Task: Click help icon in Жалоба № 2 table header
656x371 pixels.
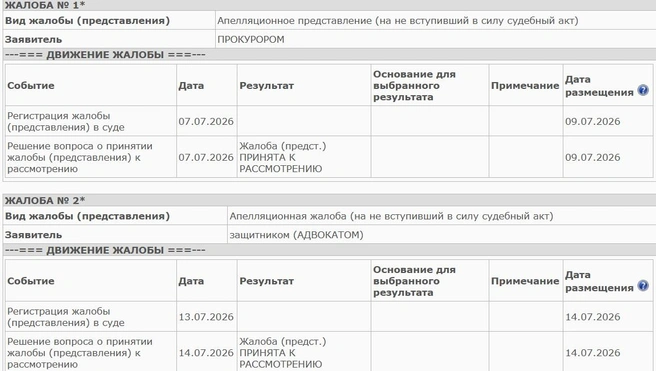Action: 643,286
